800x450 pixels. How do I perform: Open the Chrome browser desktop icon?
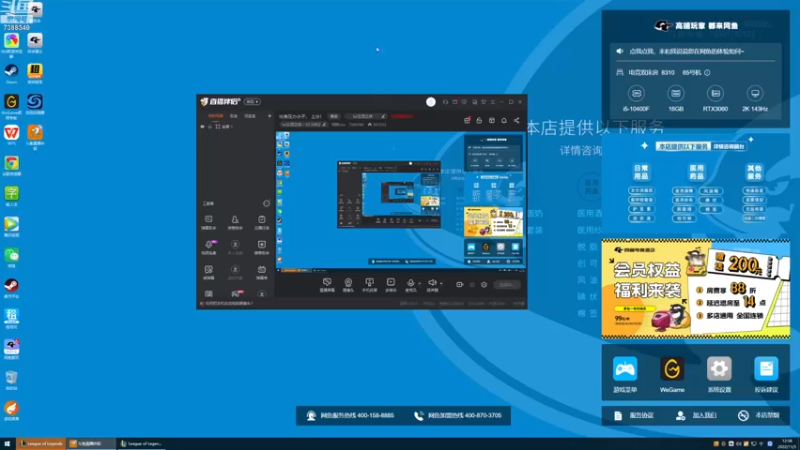pyautogui.click(x=11, y=163)
